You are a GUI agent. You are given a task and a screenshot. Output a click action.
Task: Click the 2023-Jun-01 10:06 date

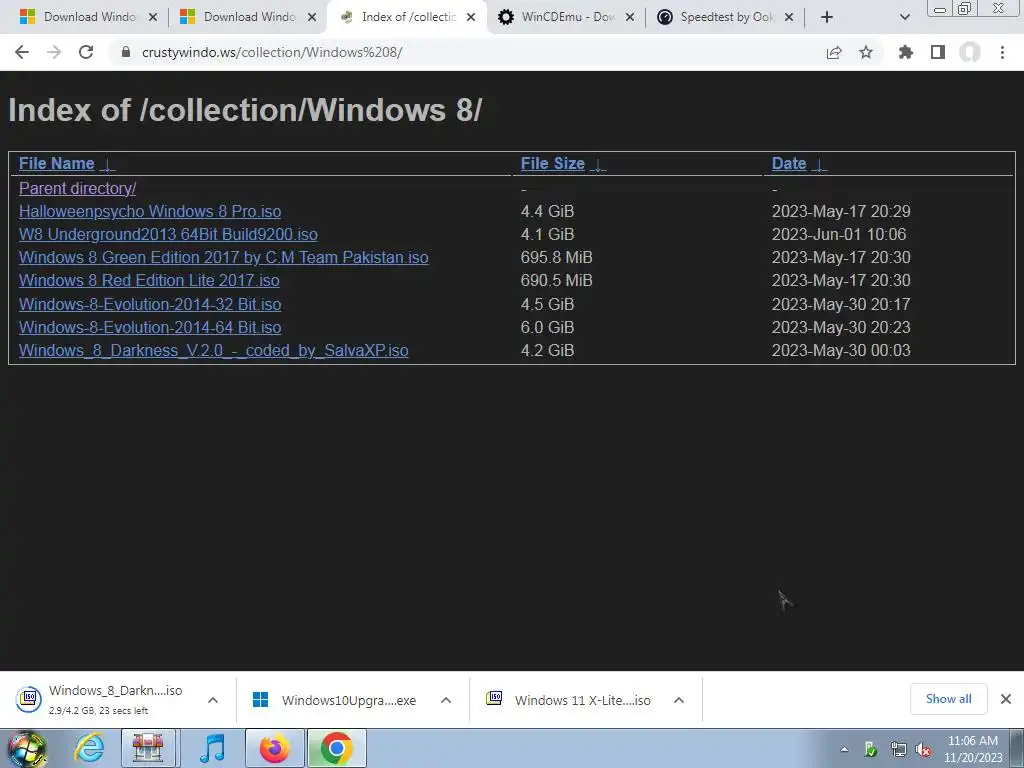[839, 234]
